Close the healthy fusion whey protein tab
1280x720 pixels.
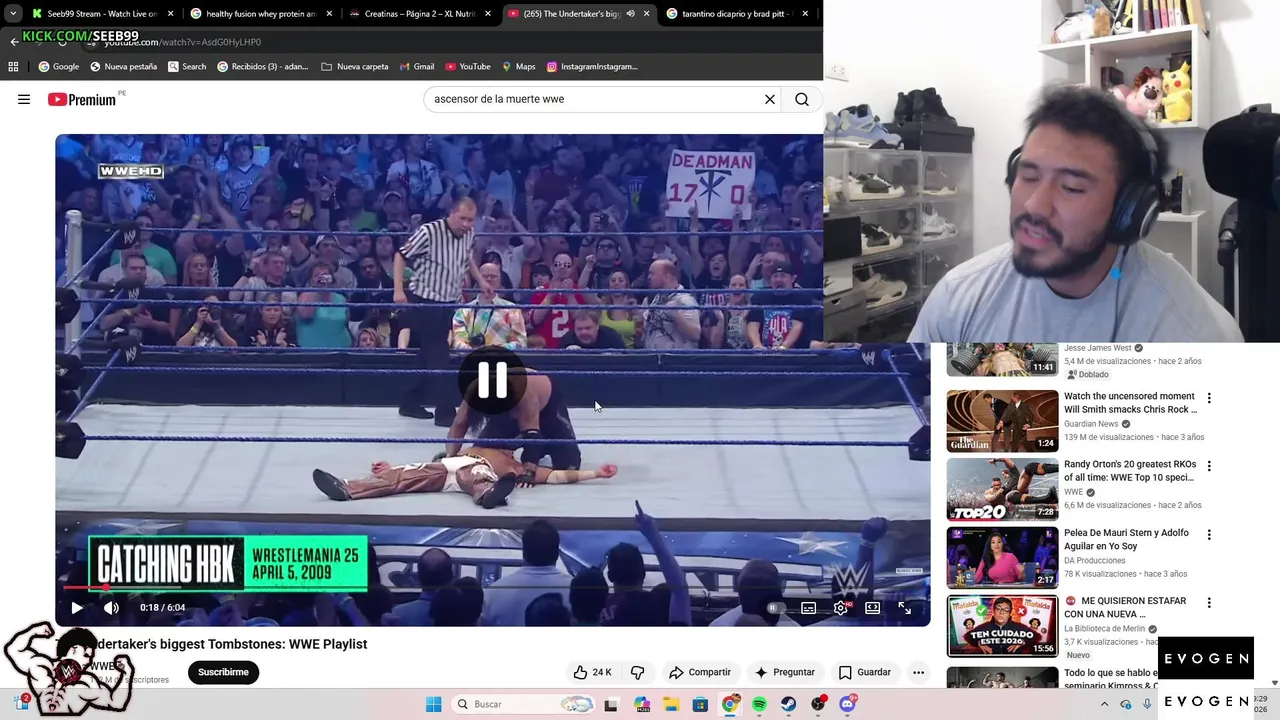click(329, 14)
